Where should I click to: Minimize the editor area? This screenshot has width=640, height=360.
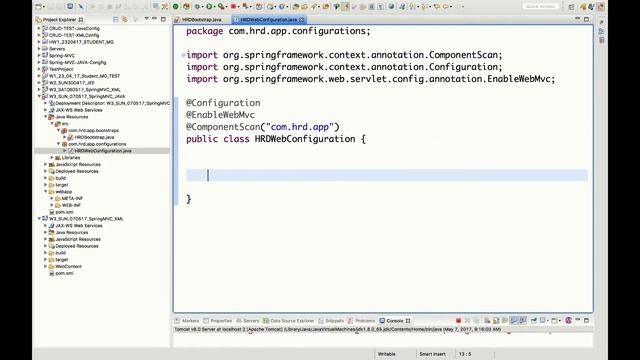(578, 19)
